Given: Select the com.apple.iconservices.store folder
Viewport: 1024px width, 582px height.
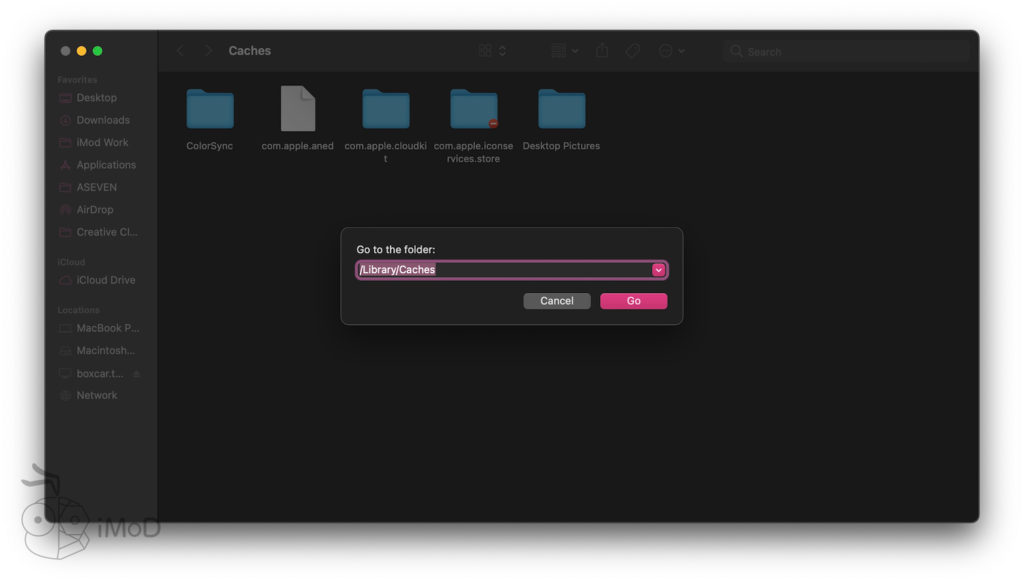Looking at the screenshot, I should coord(474,110).
